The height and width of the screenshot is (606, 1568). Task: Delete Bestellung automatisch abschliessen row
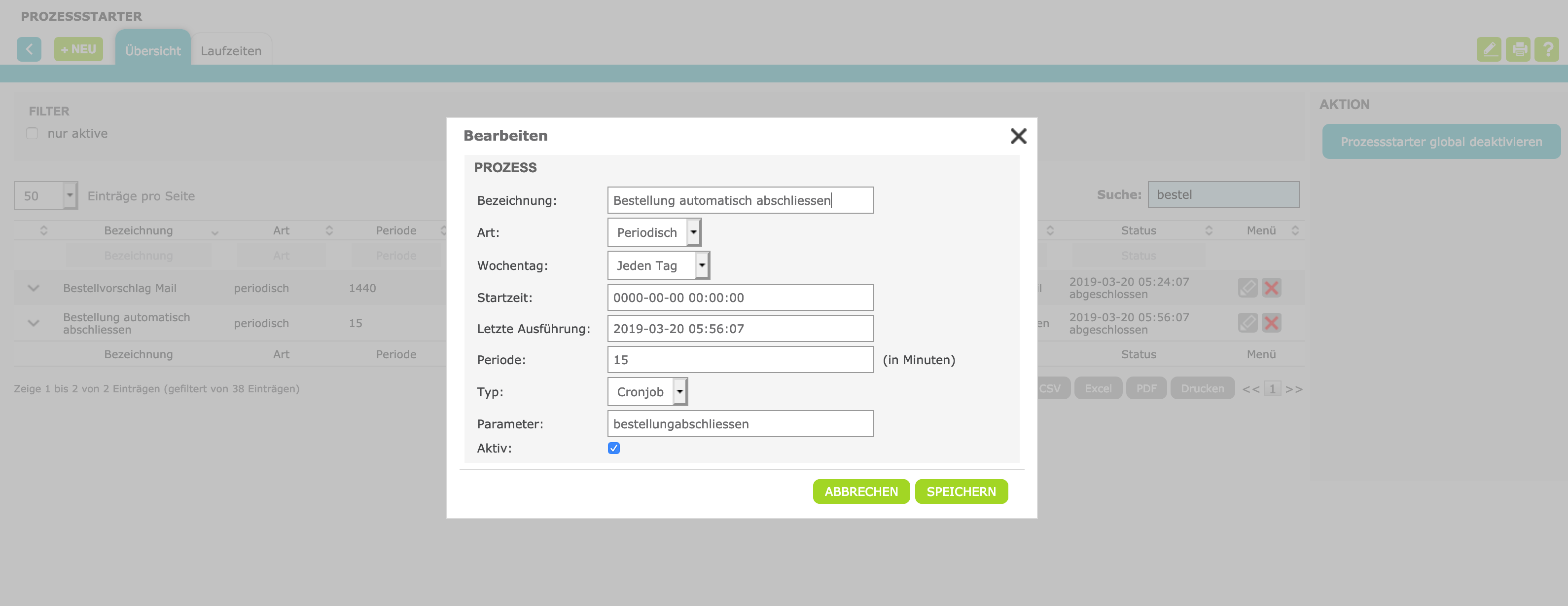tap(1271, 323)
